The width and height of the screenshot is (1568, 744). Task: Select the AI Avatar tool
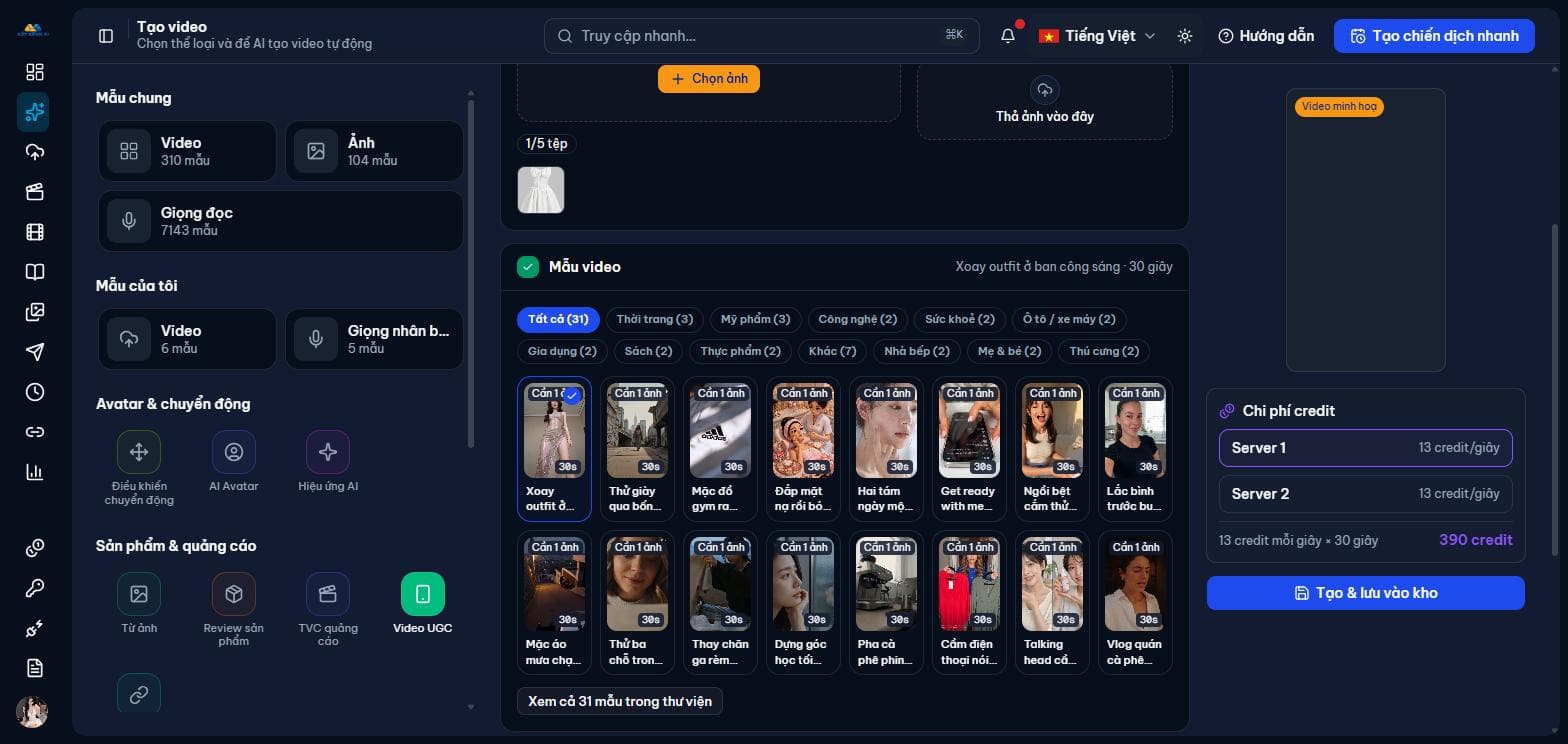click(234, 462)
